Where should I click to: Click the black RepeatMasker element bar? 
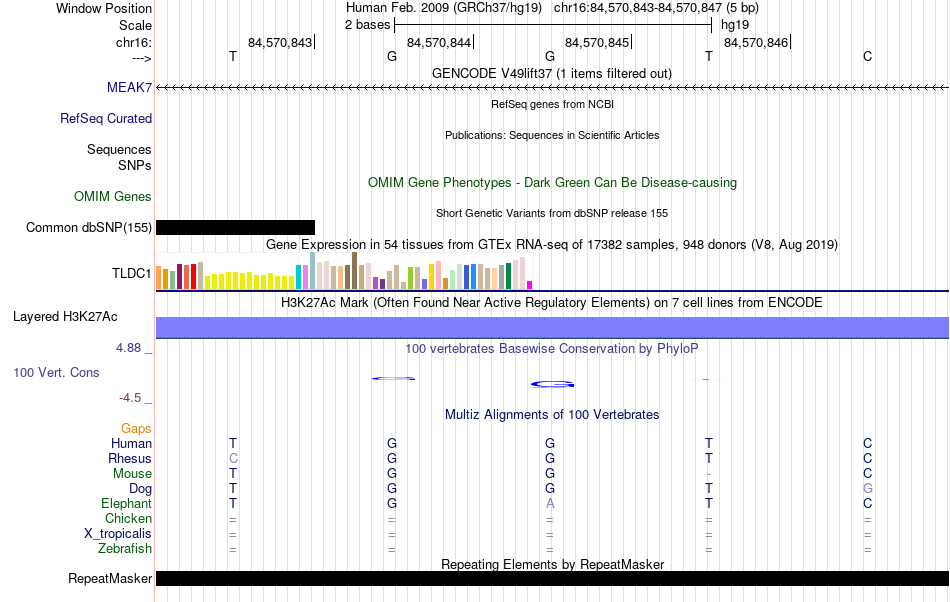(552, 578)
